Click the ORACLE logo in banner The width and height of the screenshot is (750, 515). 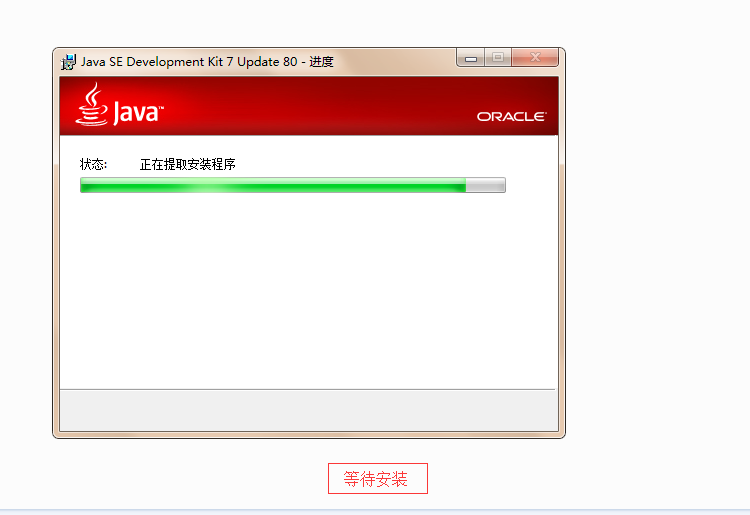pos(511,117)
